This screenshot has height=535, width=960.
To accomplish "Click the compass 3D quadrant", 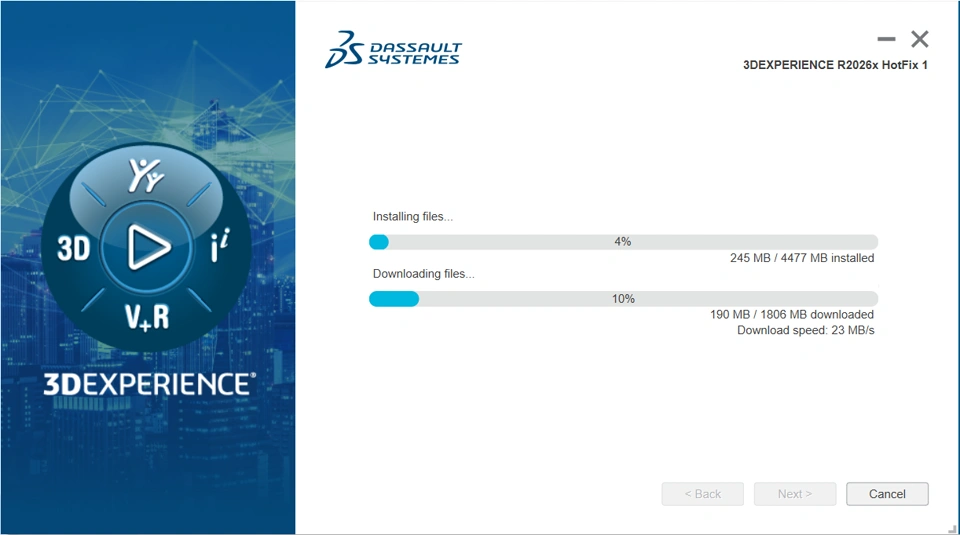I will pos(73,249).
